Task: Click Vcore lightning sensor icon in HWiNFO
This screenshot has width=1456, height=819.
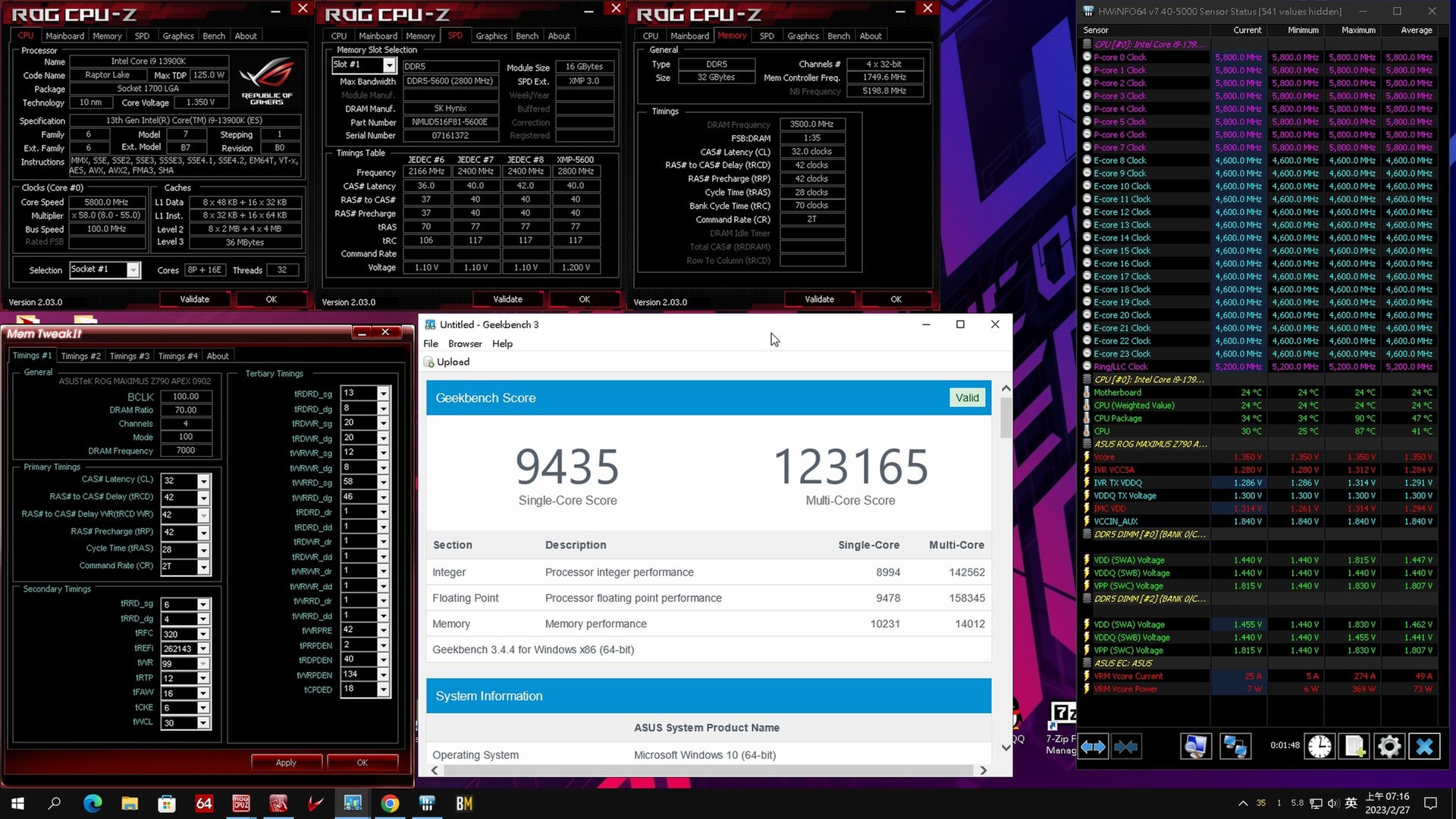Action: point(1087,457)
